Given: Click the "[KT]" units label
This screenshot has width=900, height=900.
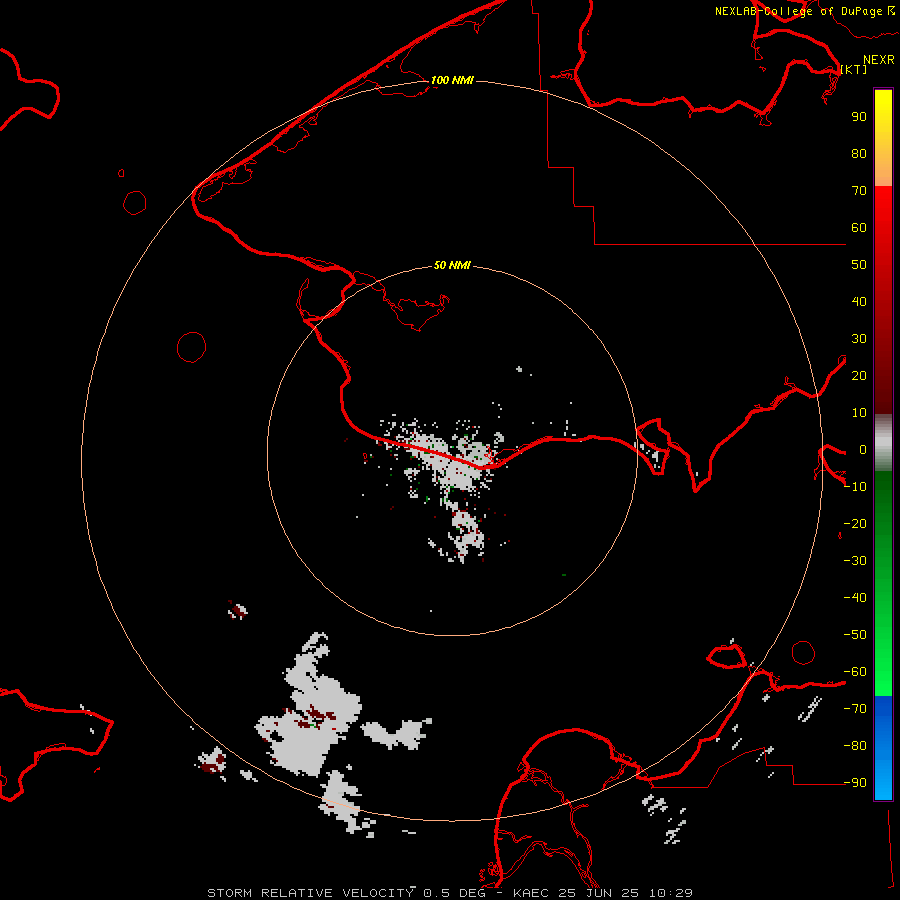Looking at the screenshot, I should pyautogui.click(x=854, y=69).
